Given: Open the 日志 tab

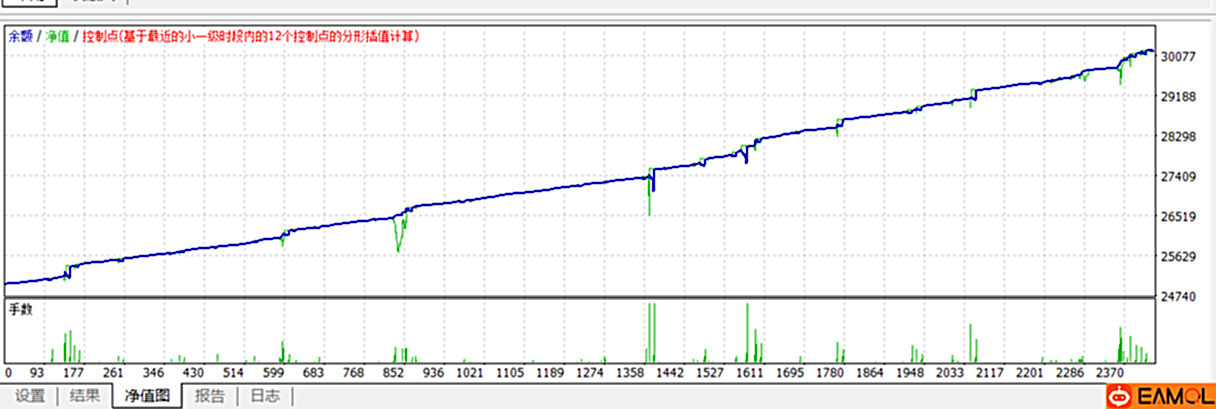Looking at the screenshot, I should point(265,396).
